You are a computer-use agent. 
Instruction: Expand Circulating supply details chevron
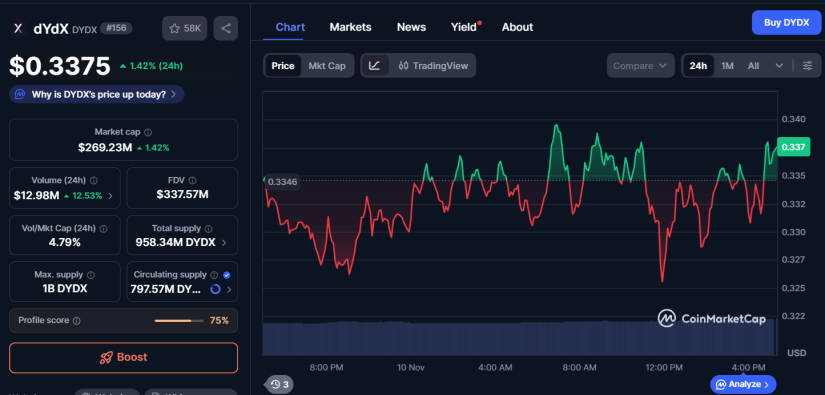tap(229, 289)
